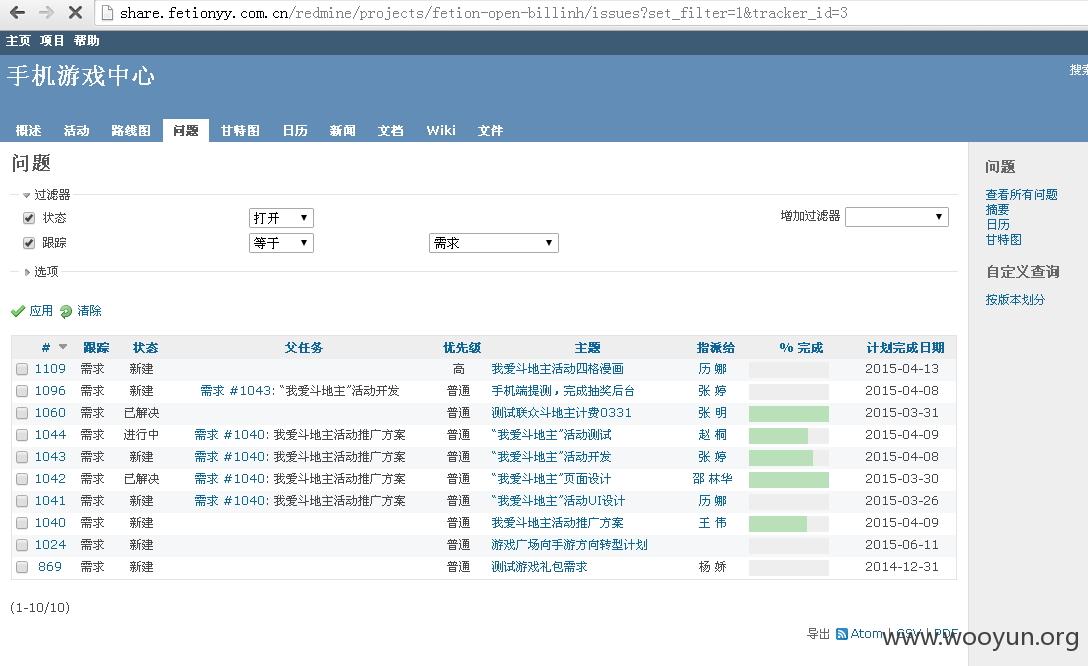Sort by 指派给 column header
The height and width of the screenshot is (666, 1088).
coord(715,348)
